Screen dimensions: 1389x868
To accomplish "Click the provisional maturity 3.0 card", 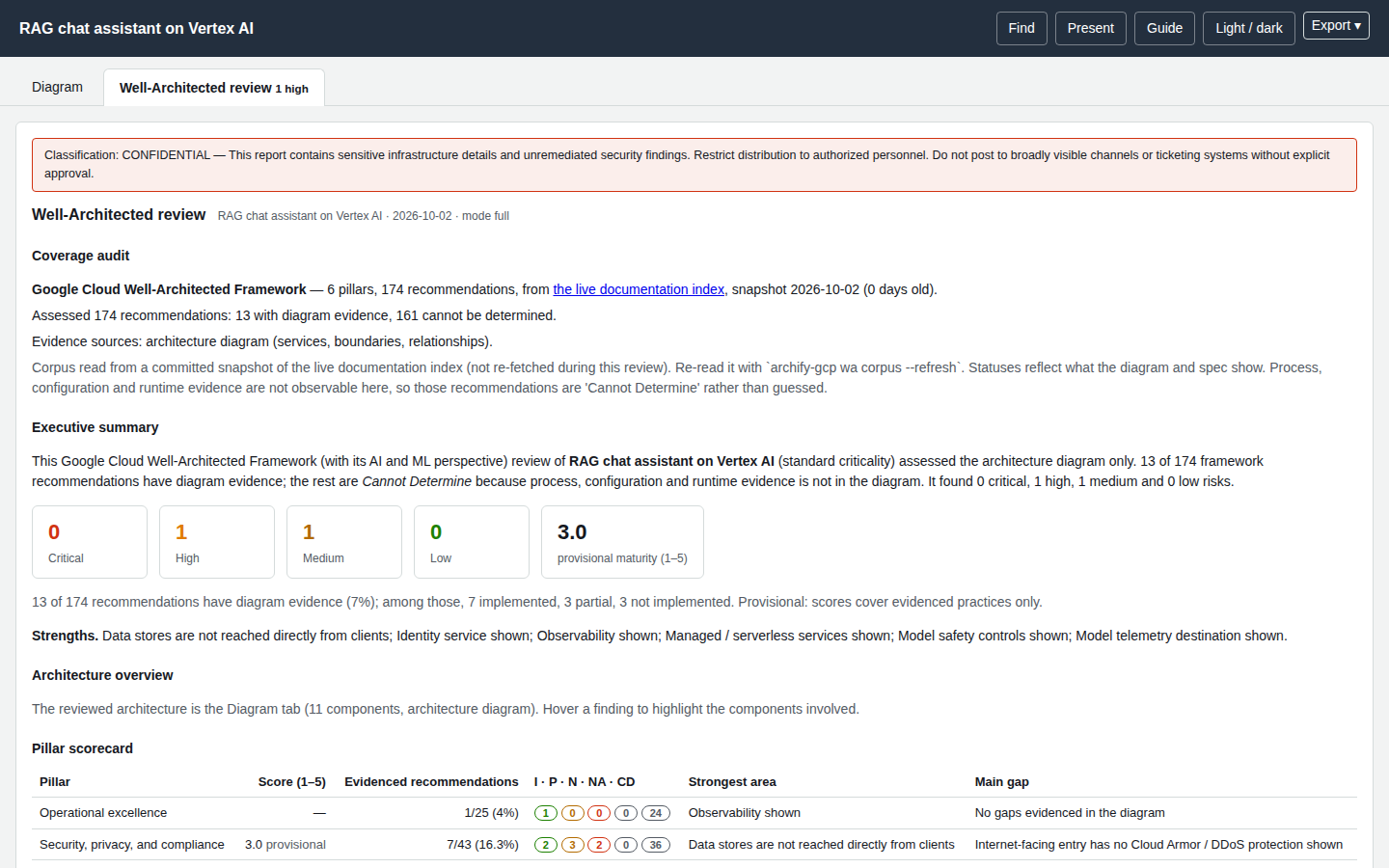I will click(x=622, y=542).
